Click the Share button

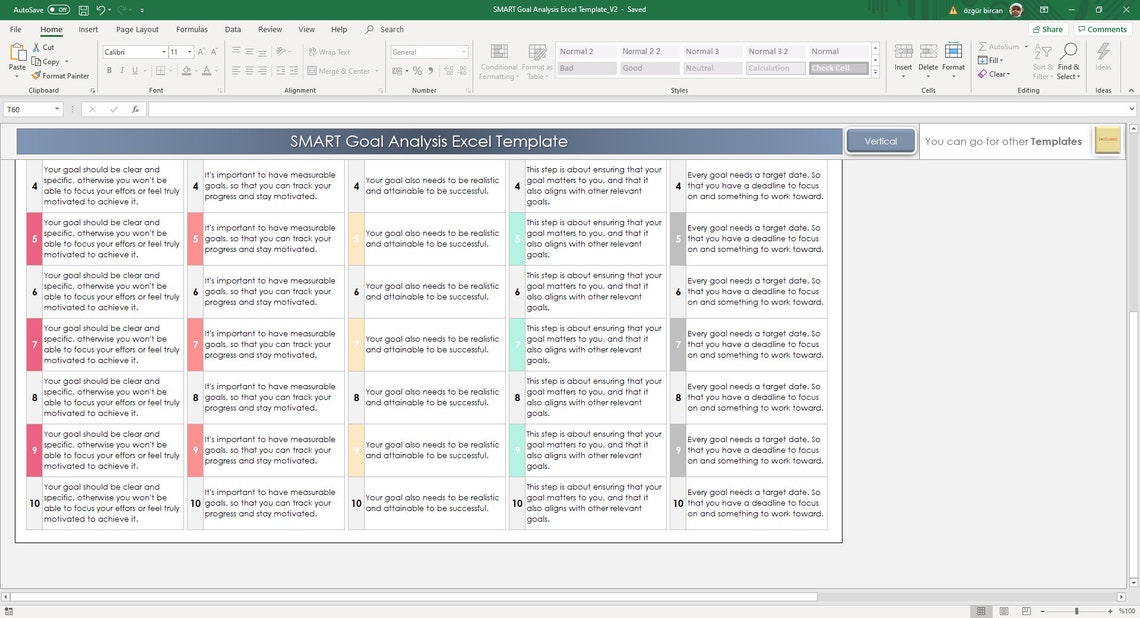1046,29
